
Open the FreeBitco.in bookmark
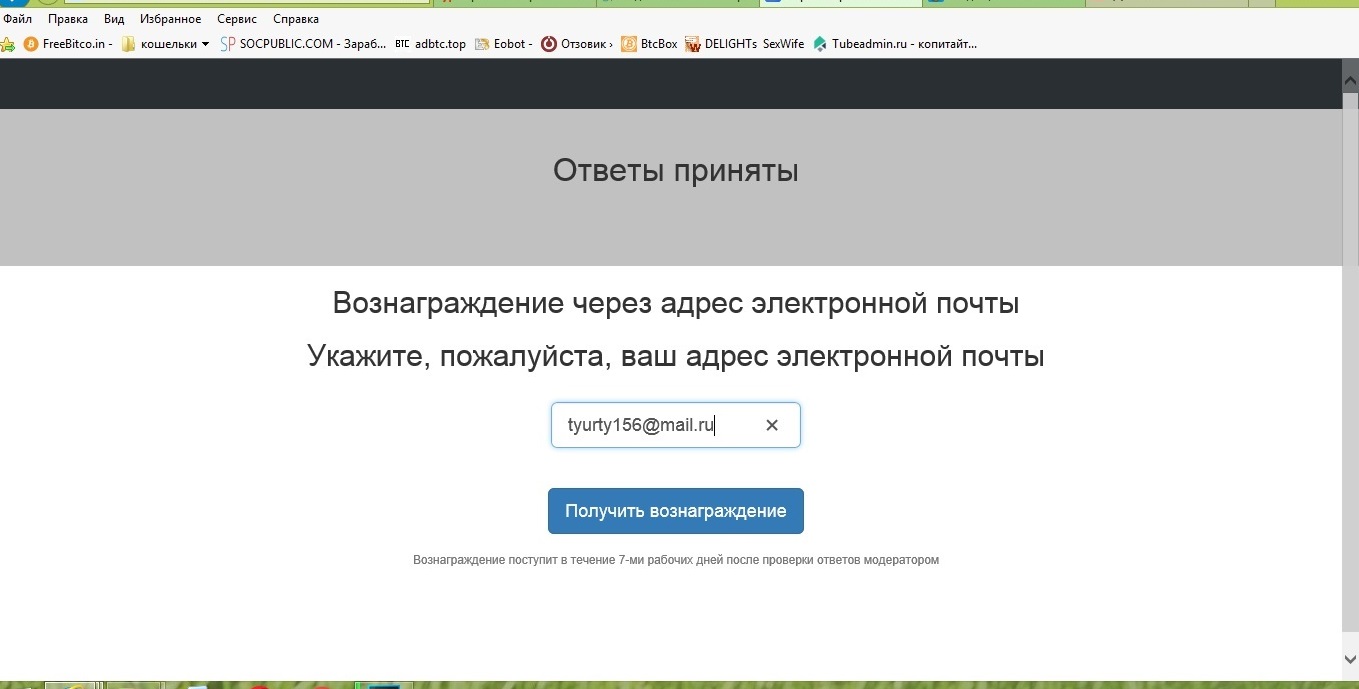[x=68, y=44]
